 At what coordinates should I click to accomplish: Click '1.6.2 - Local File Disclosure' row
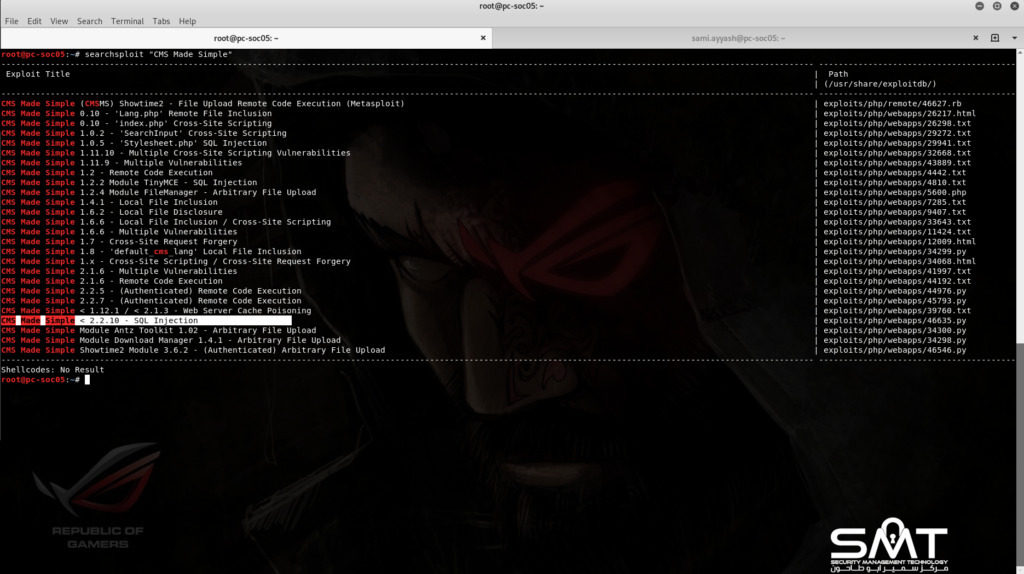click(x=112, y=212)
